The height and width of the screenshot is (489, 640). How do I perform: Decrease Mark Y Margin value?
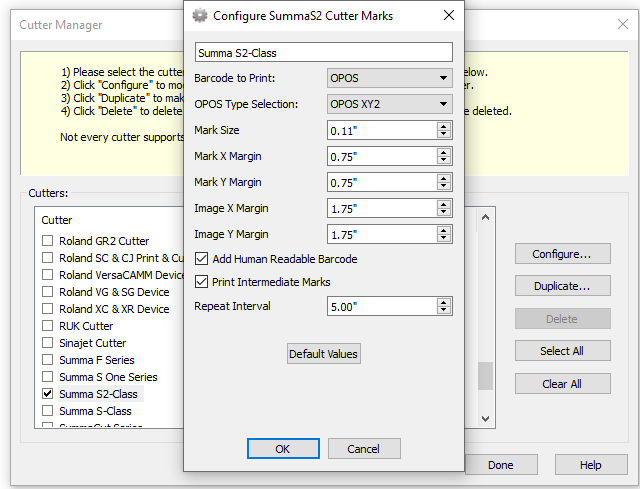(x=443, y=187)
